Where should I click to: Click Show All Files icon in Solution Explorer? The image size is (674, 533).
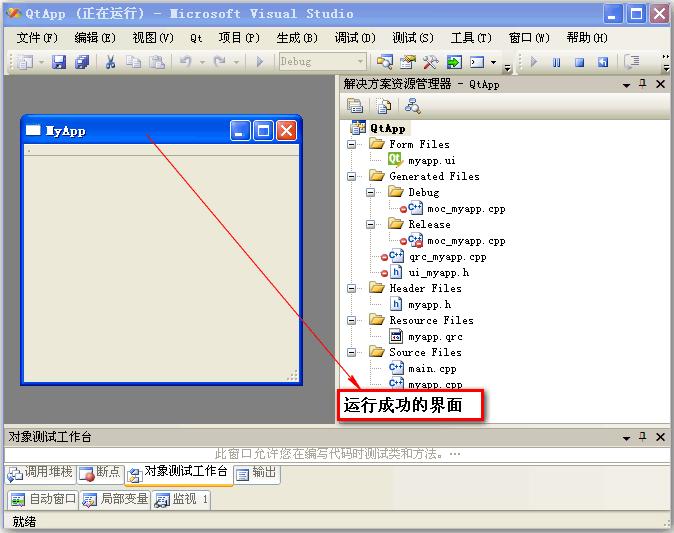pyautogui.click(x=383, y=106)
